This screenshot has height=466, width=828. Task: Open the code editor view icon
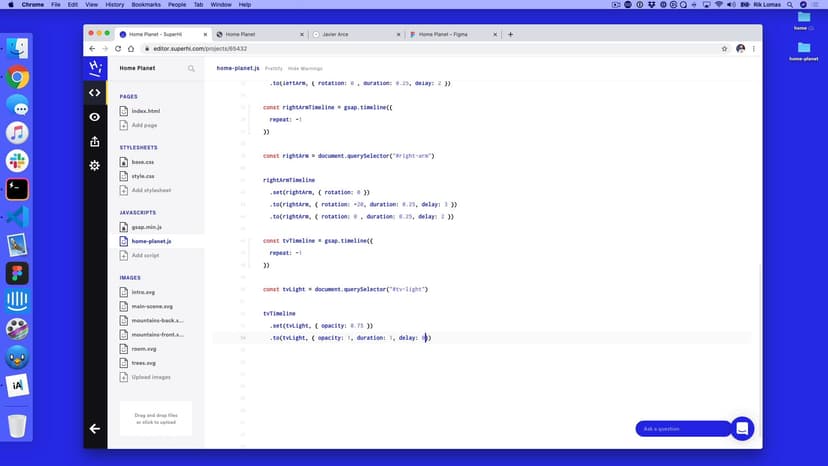[x=94, y=93]
